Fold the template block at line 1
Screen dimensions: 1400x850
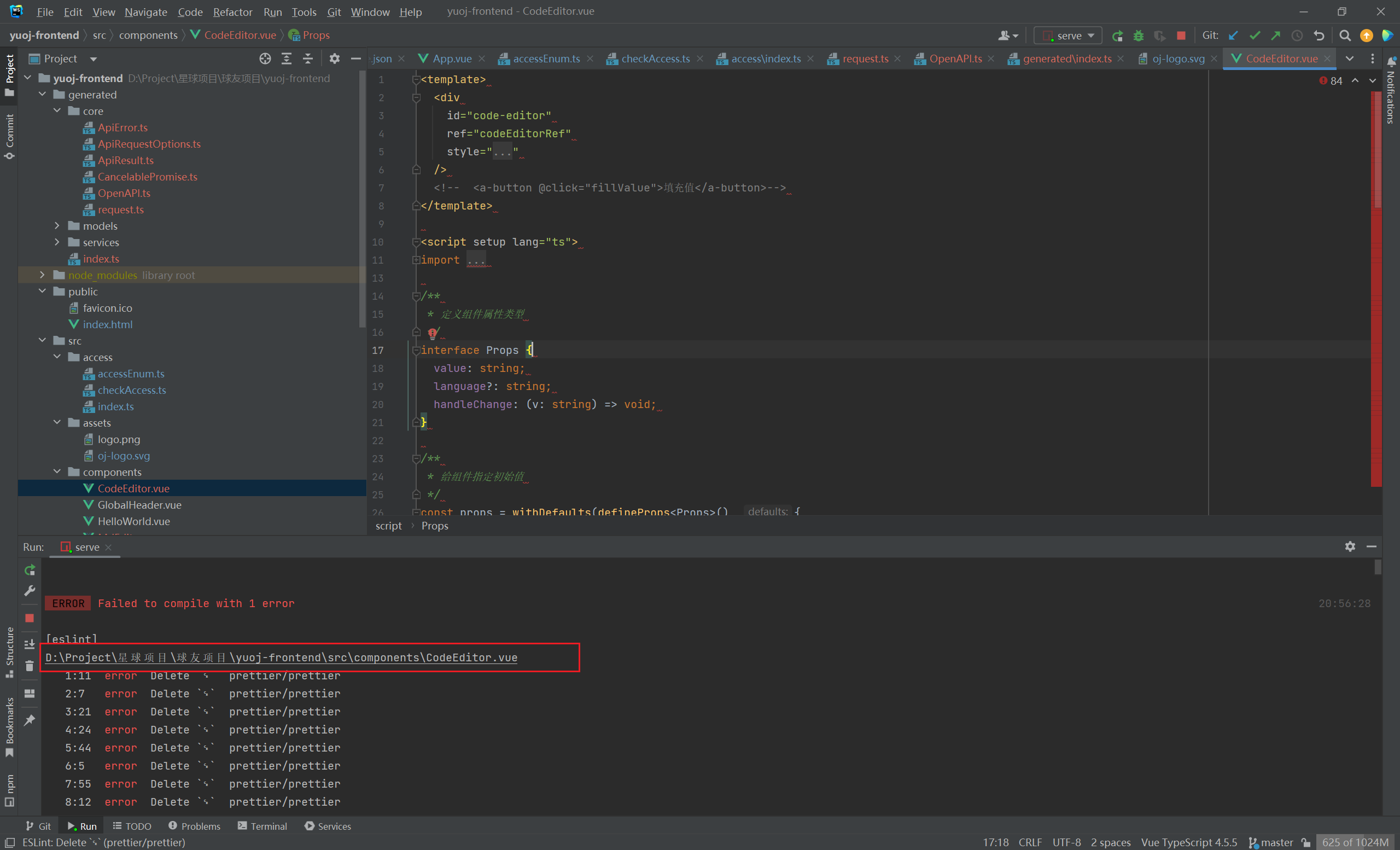[x=416, y=79]
